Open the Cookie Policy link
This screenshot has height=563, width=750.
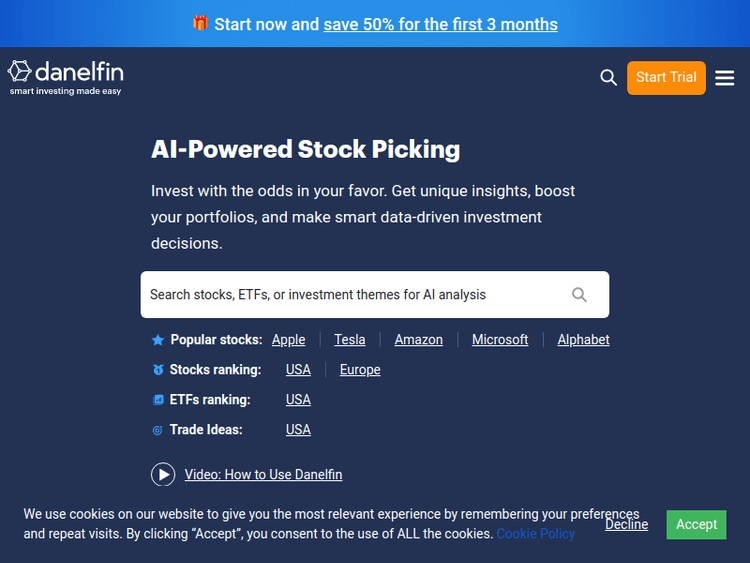pos(536,534)
